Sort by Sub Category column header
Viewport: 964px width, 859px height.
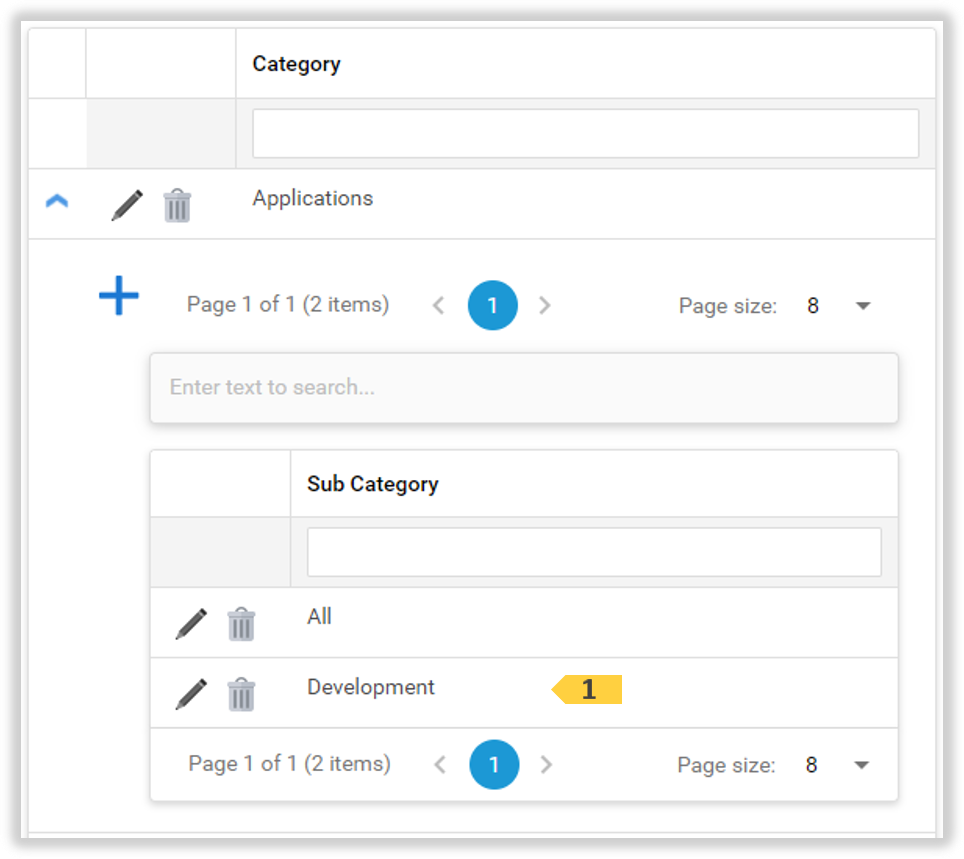pyautogui.click(x=373, y=485)
